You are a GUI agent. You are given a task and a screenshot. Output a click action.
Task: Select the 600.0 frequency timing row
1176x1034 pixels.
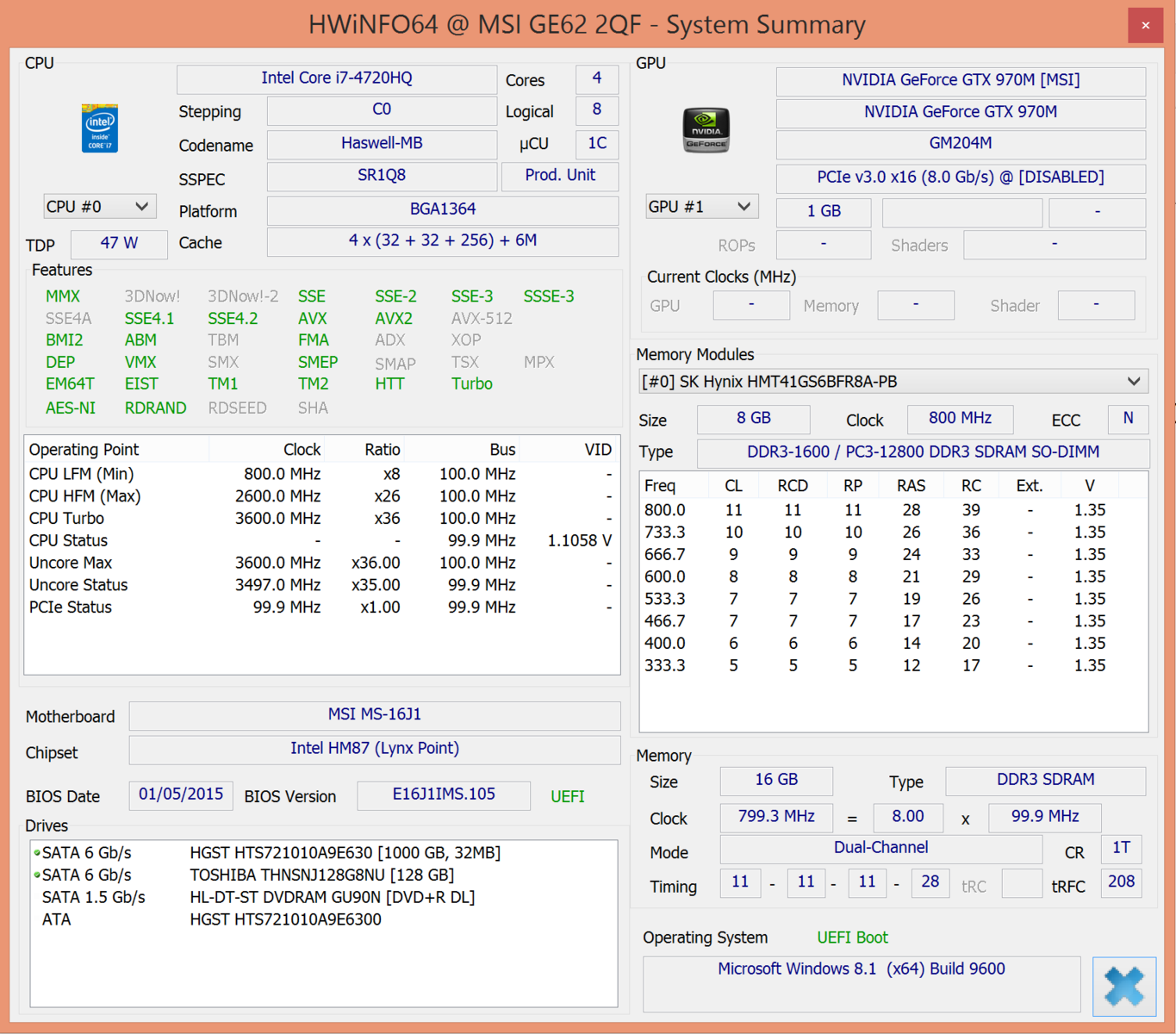tap(893, 577)
